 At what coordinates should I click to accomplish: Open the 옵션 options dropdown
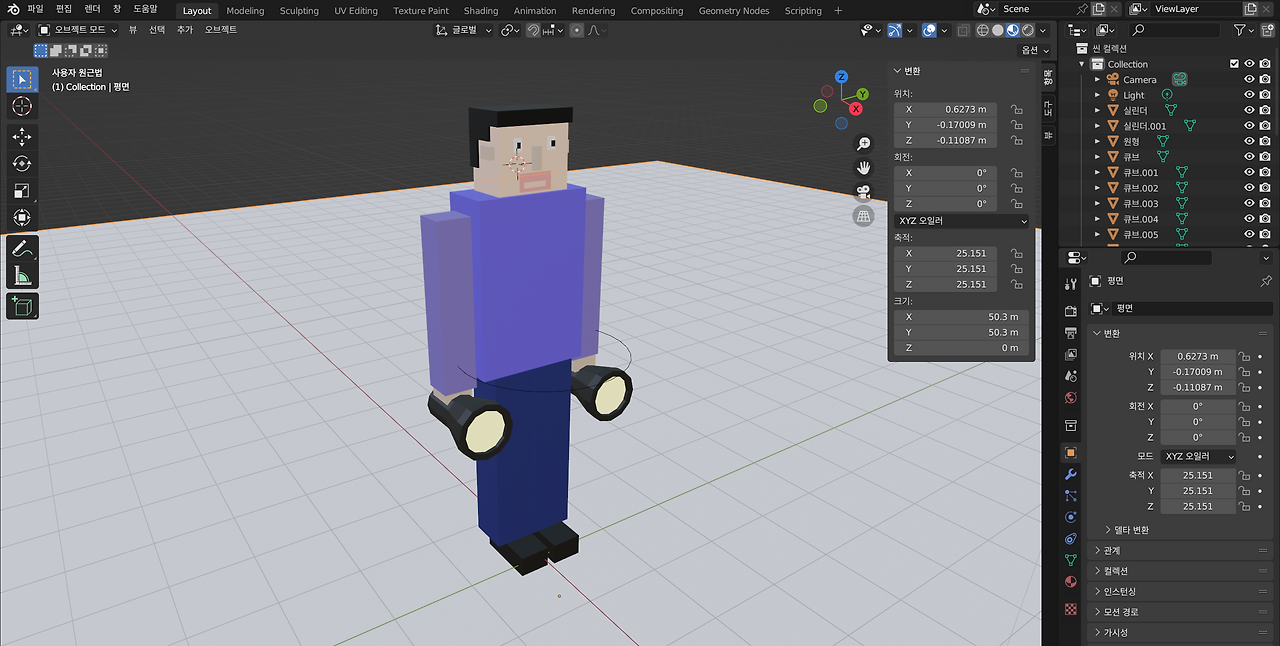[x=1034, y=50]
